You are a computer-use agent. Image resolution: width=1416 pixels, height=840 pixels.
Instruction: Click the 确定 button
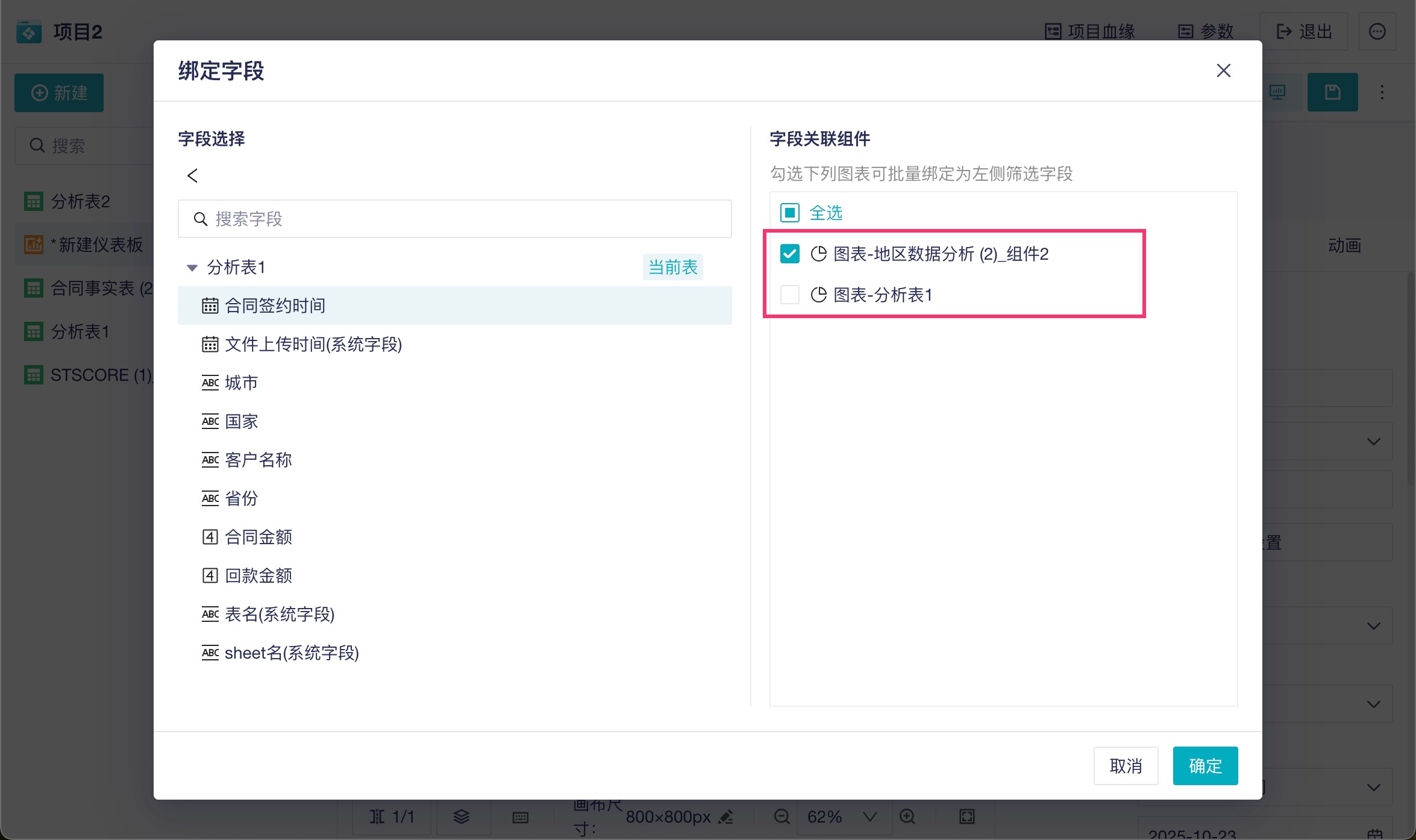click(x=1205, y=766)
